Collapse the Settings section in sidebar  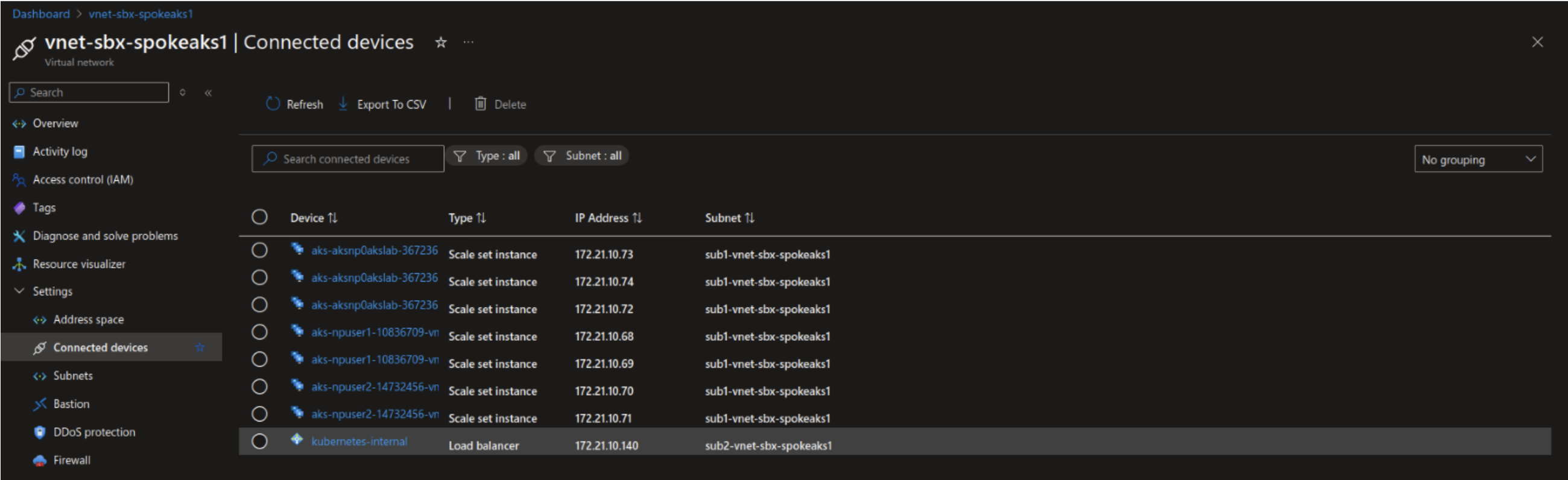[x=19, y=291]
